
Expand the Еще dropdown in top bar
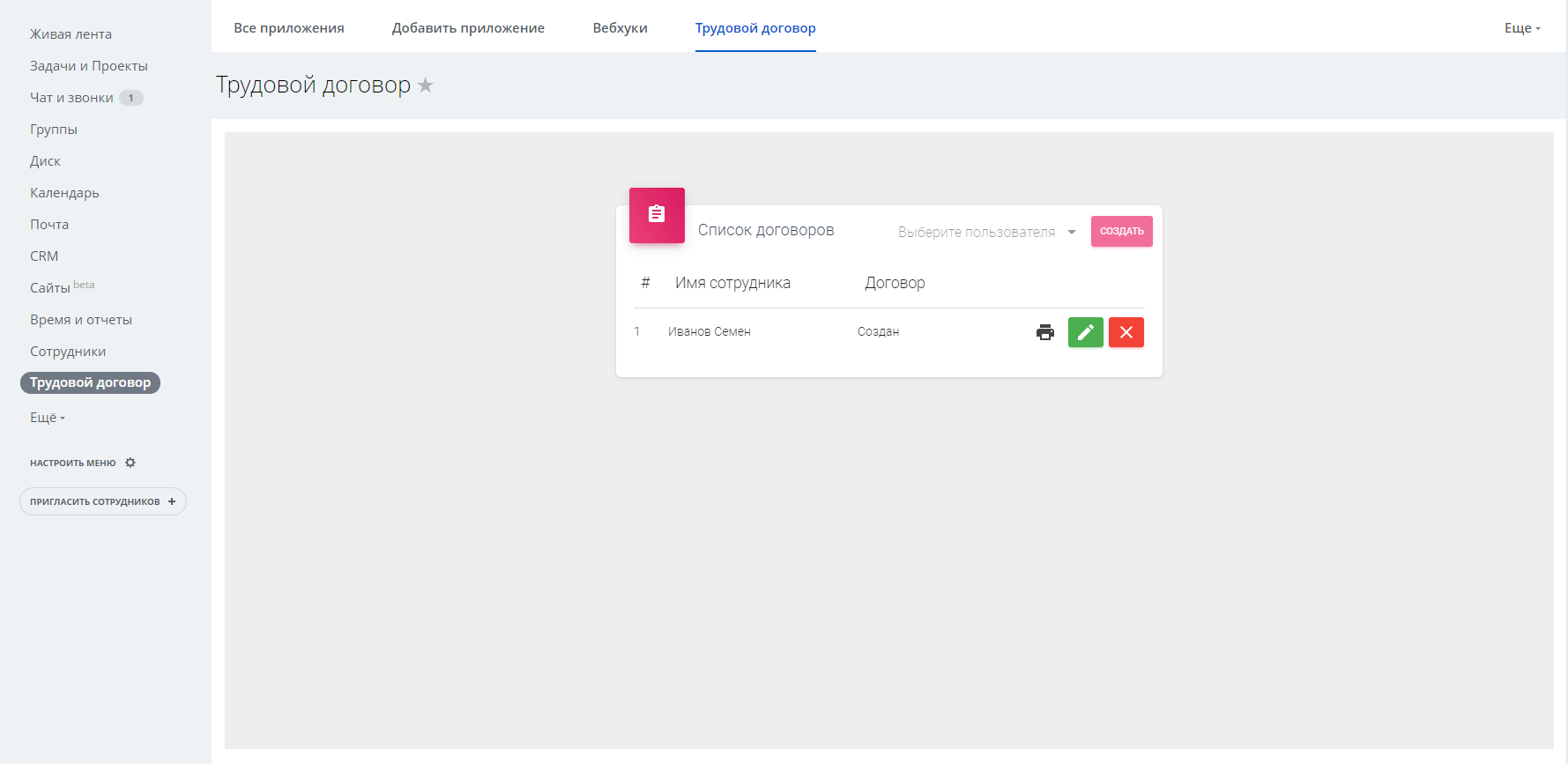[x=1521, y=28]
